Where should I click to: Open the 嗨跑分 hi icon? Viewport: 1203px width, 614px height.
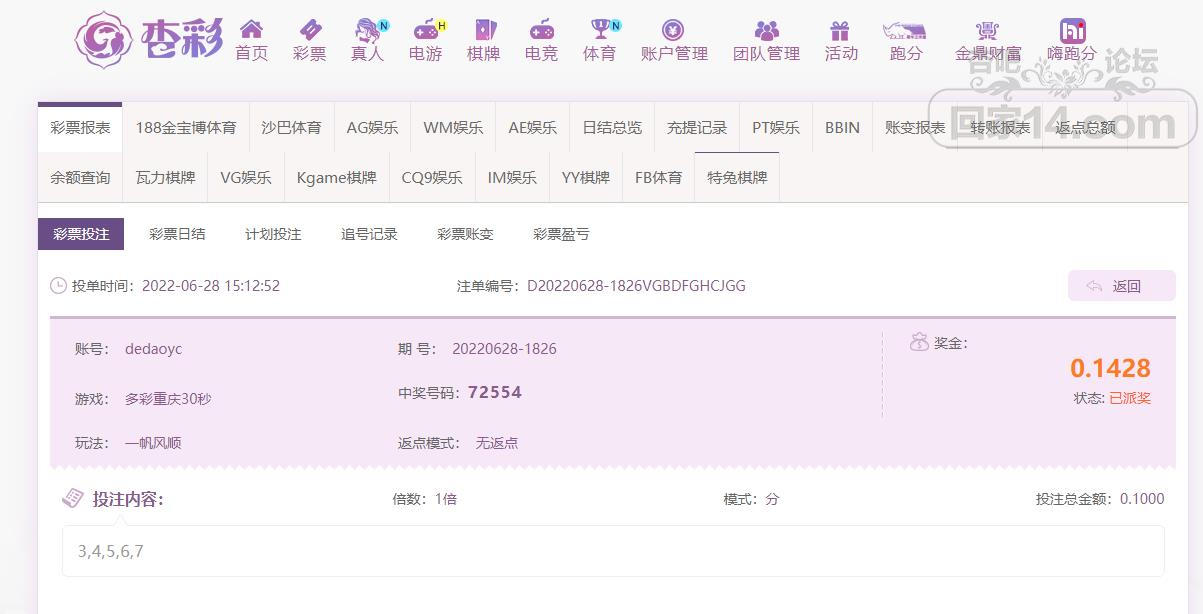click(1072, 30)
